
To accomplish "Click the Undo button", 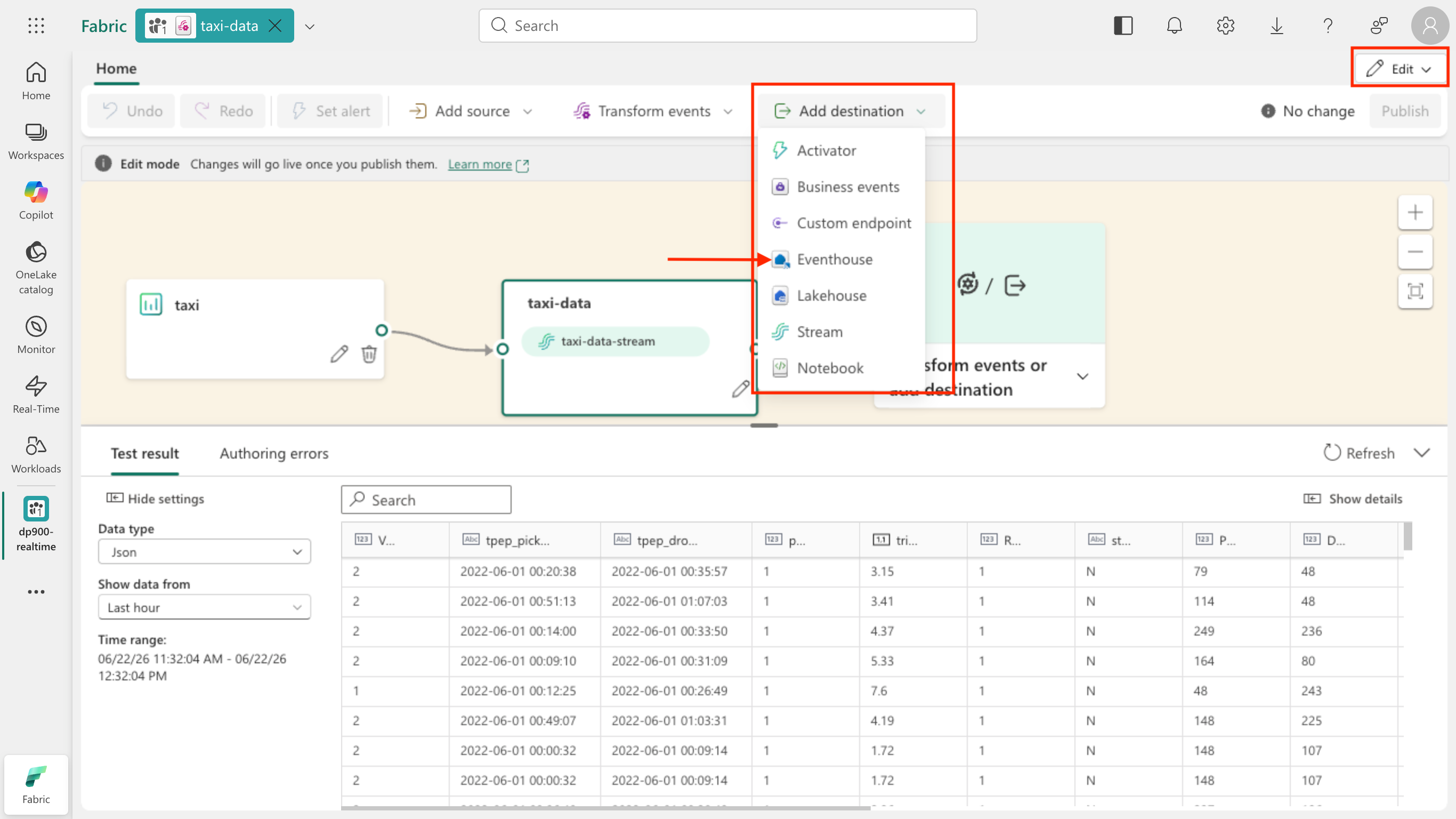I will click(132, 111).
